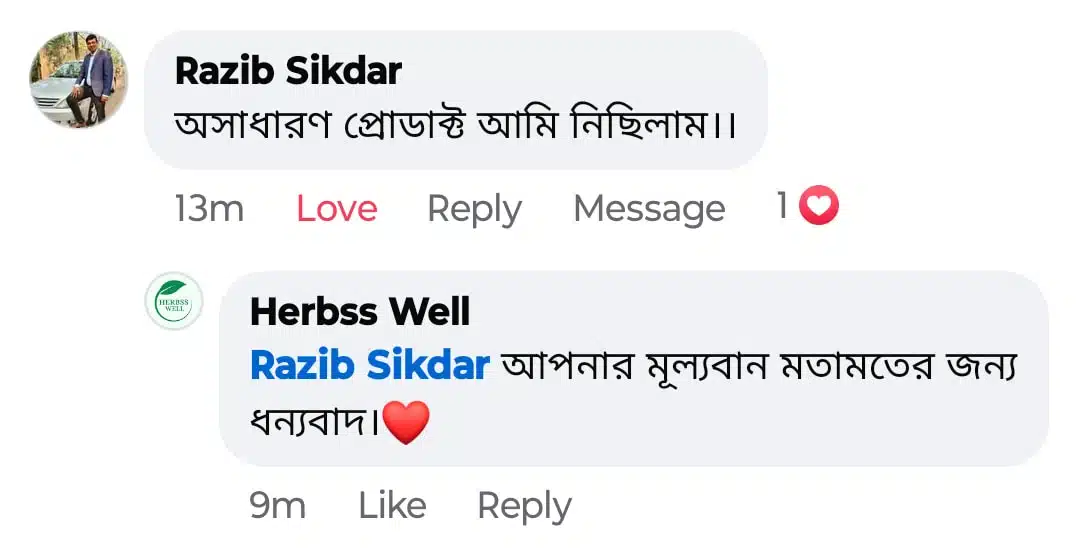Open the black Razib Sikdar commenter name
1080x559 pixels.
[x=289, y=71]
